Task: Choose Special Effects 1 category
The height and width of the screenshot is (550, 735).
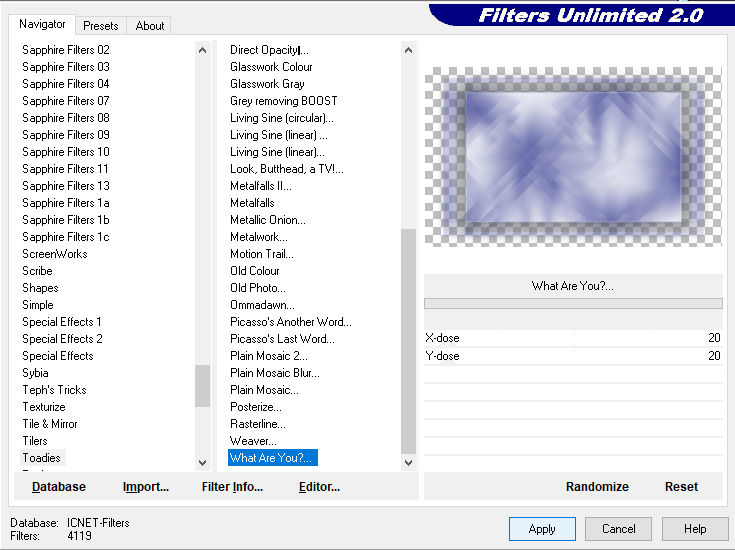Action: pos(62,322)
